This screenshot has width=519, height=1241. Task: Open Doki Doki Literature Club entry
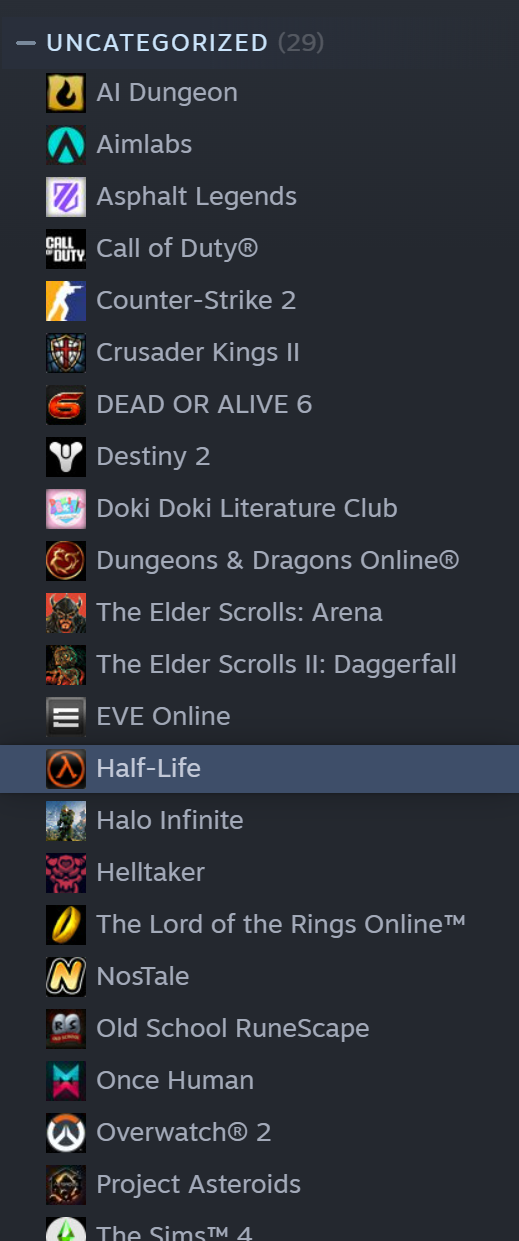coord(259,509)
